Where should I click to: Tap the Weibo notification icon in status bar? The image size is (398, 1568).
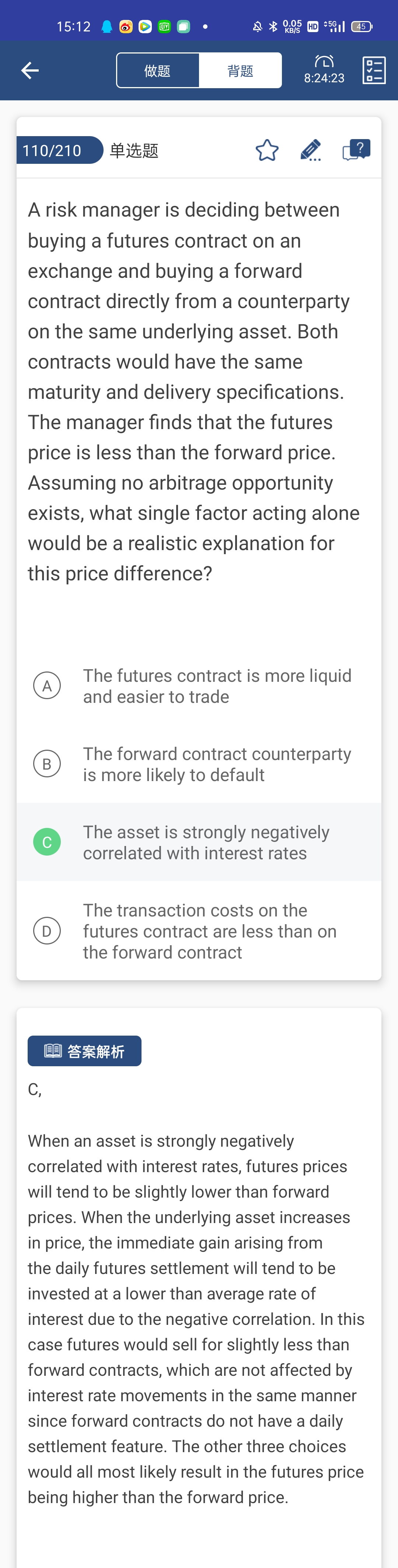coord(126,27)
